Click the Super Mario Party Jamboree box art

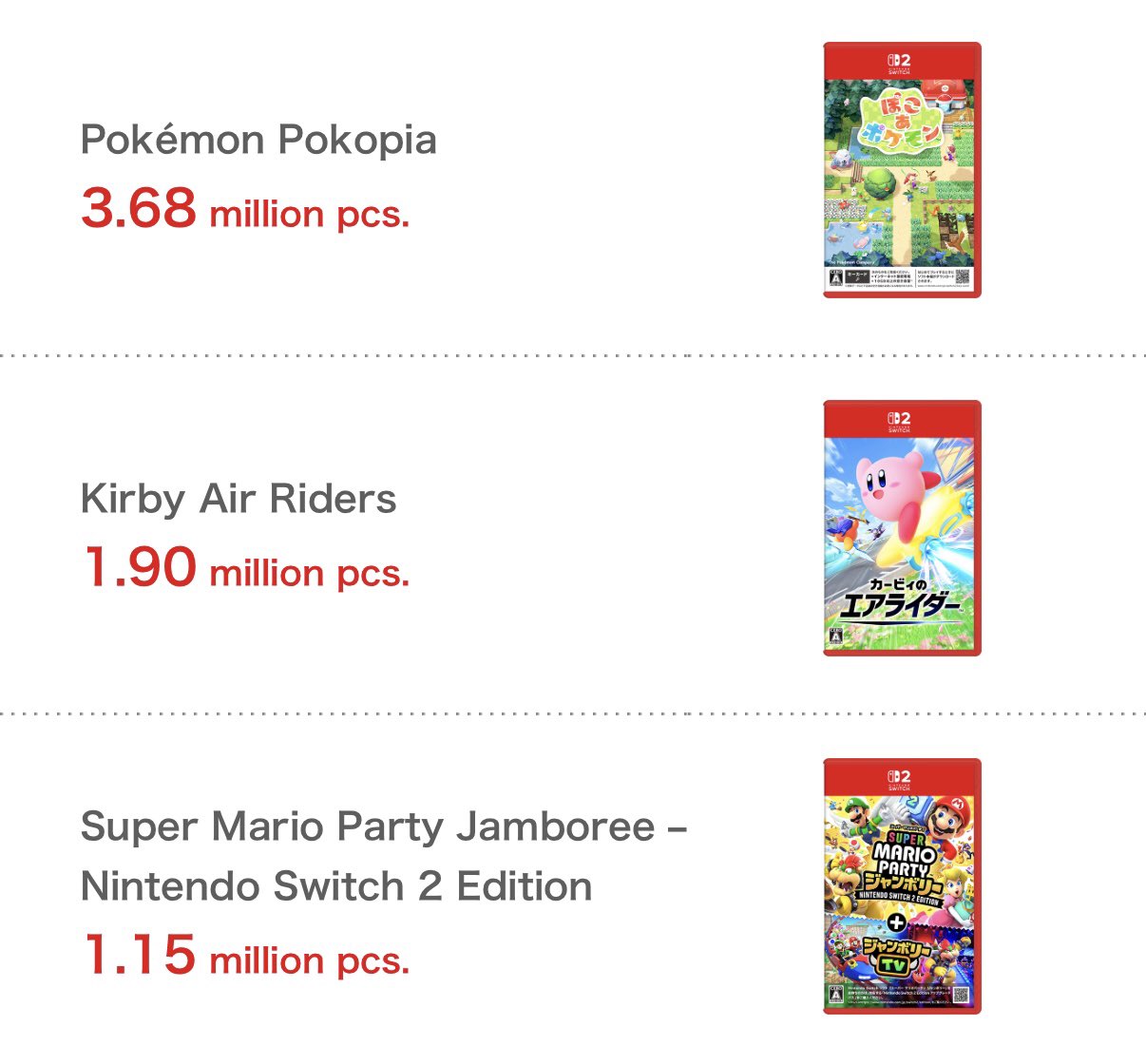point(902,886)
